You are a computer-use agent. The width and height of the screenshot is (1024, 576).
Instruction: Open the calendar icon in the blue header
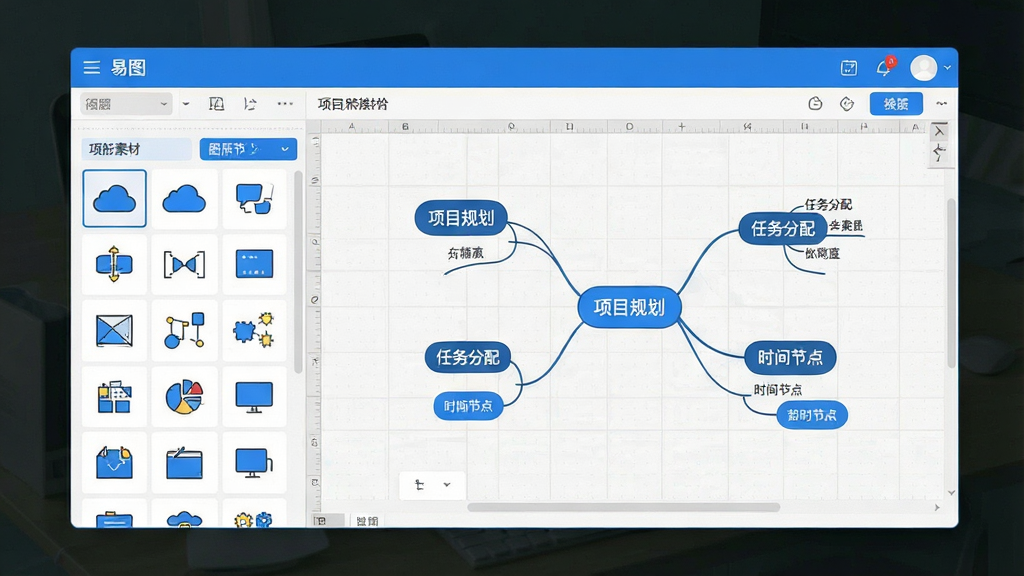point(848,67)
